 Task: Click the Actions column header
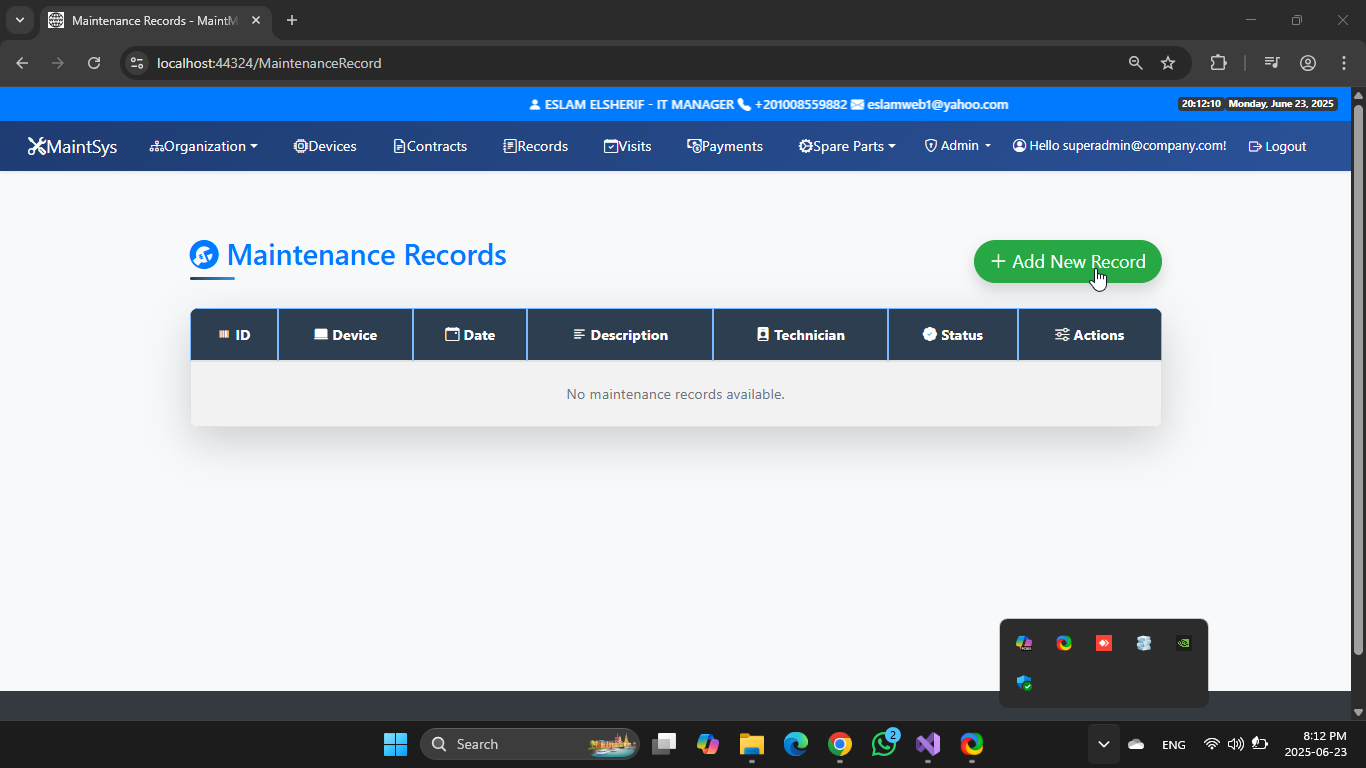[x=1090, y=335]
